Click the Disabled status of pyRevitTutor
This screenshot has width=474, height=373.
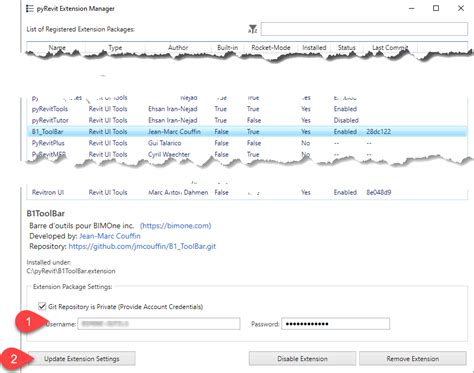[346, 120]
